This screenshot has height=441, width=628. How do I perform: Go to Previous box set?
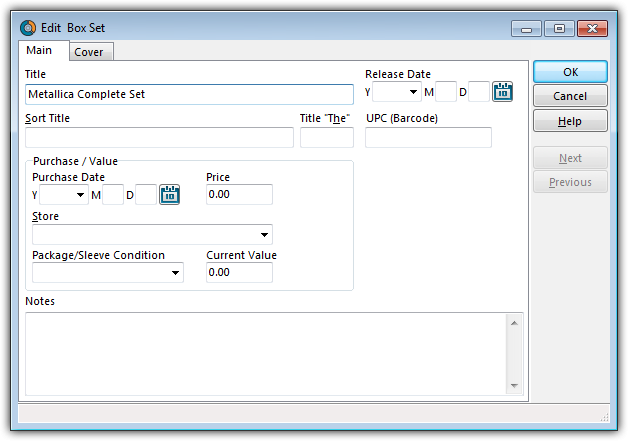570,182
